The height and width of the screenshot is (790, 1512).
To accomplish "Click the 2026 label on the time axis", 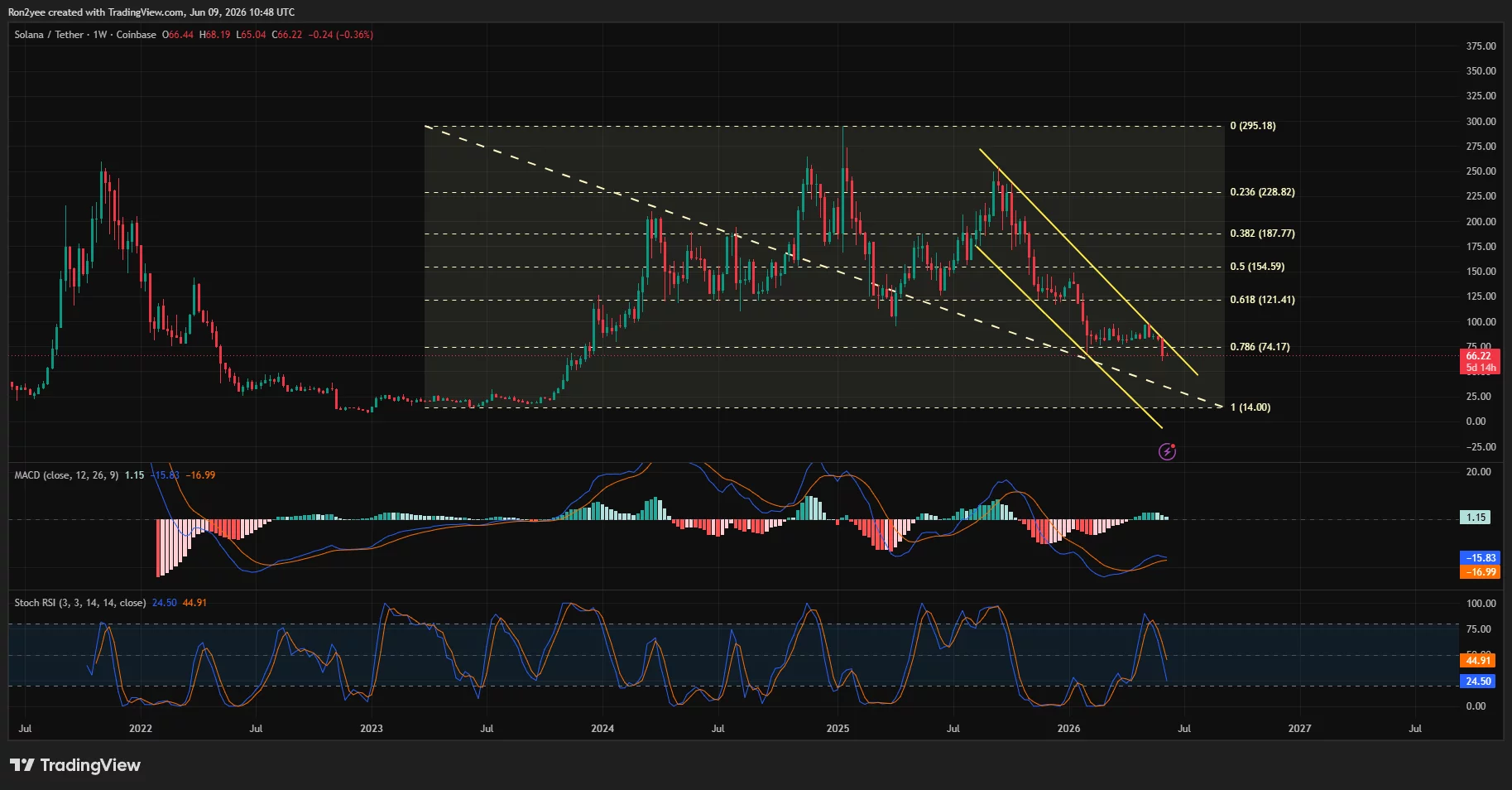I will point(1068,729).
